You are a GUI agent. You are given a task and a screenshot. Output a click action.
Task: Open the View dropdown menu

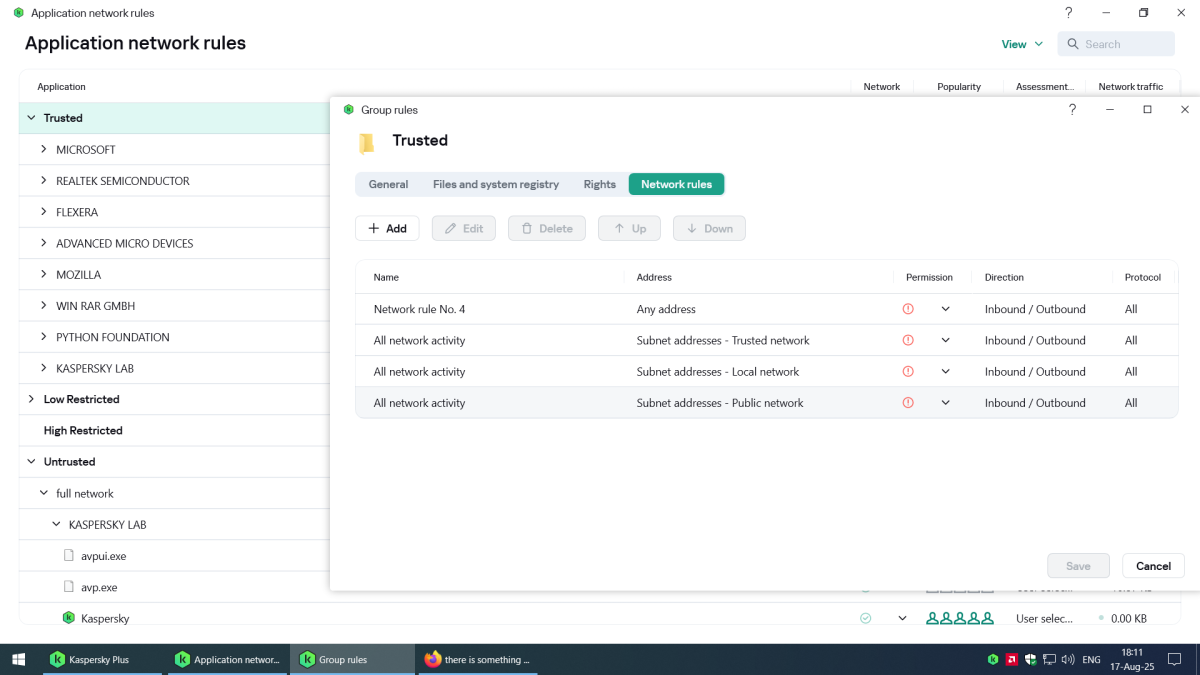pos(1022,44)
